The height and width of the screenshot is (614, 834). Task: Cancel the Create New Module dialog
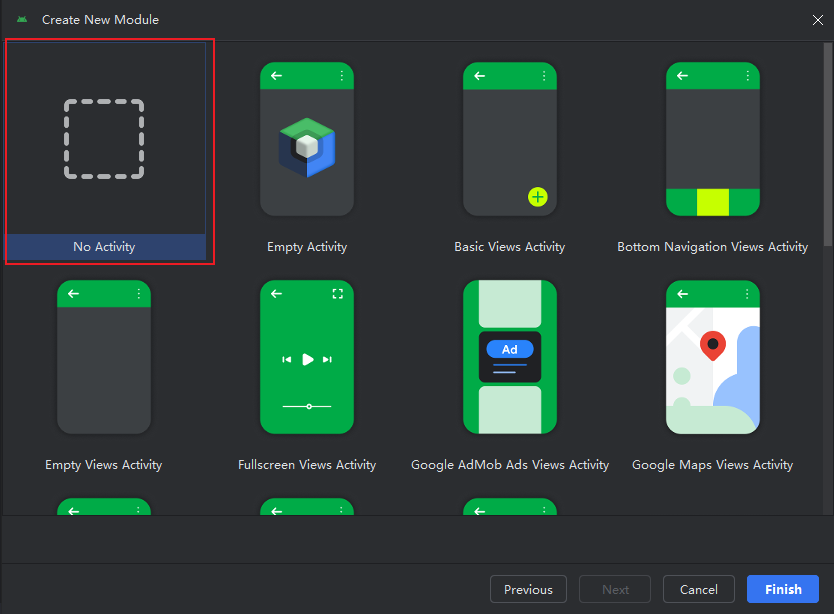[699, 589]
